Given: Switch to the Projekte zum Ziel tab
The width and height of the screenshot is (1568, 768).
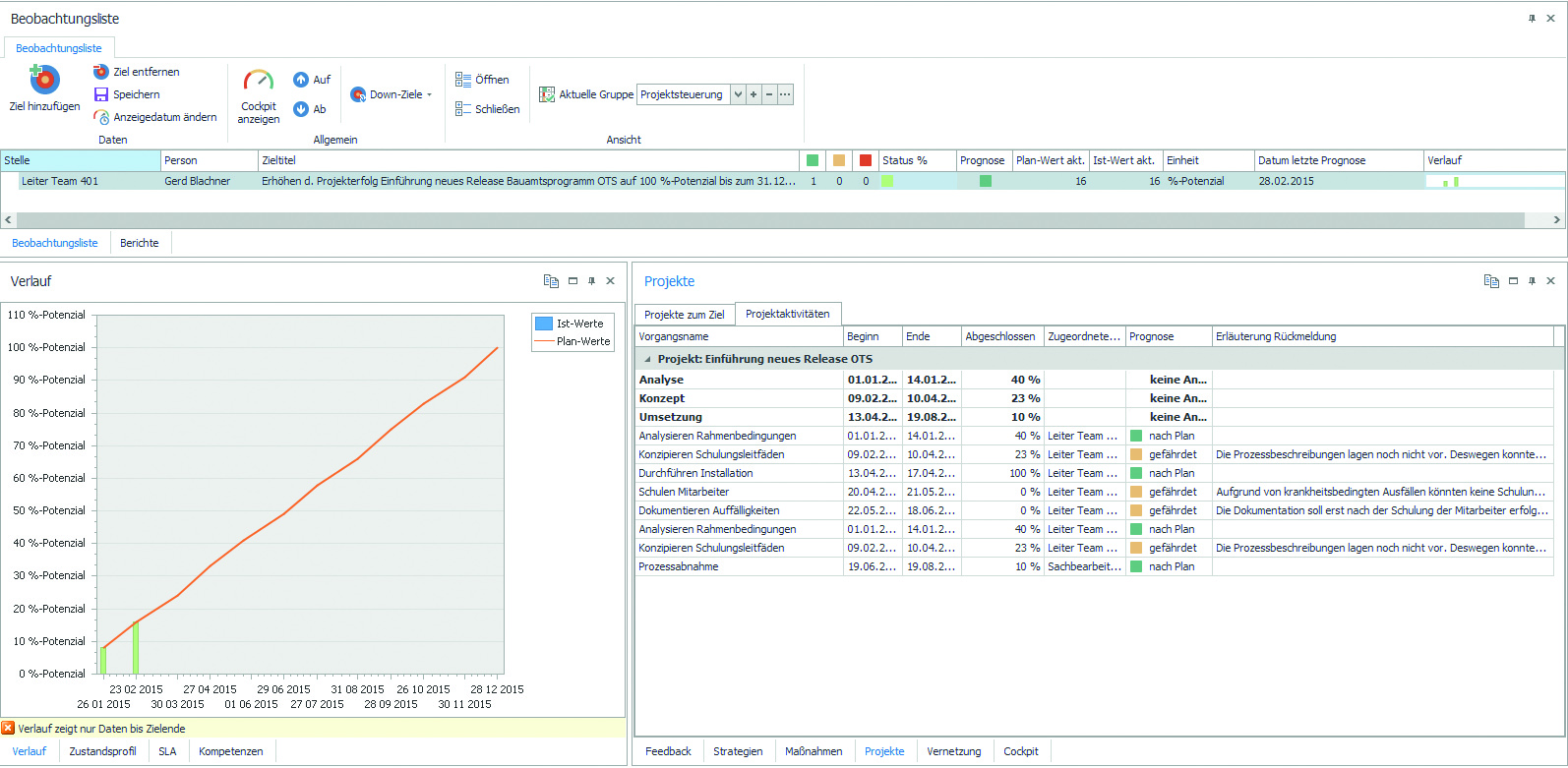Looking at the screenshot, I should (x=684, y=315).
